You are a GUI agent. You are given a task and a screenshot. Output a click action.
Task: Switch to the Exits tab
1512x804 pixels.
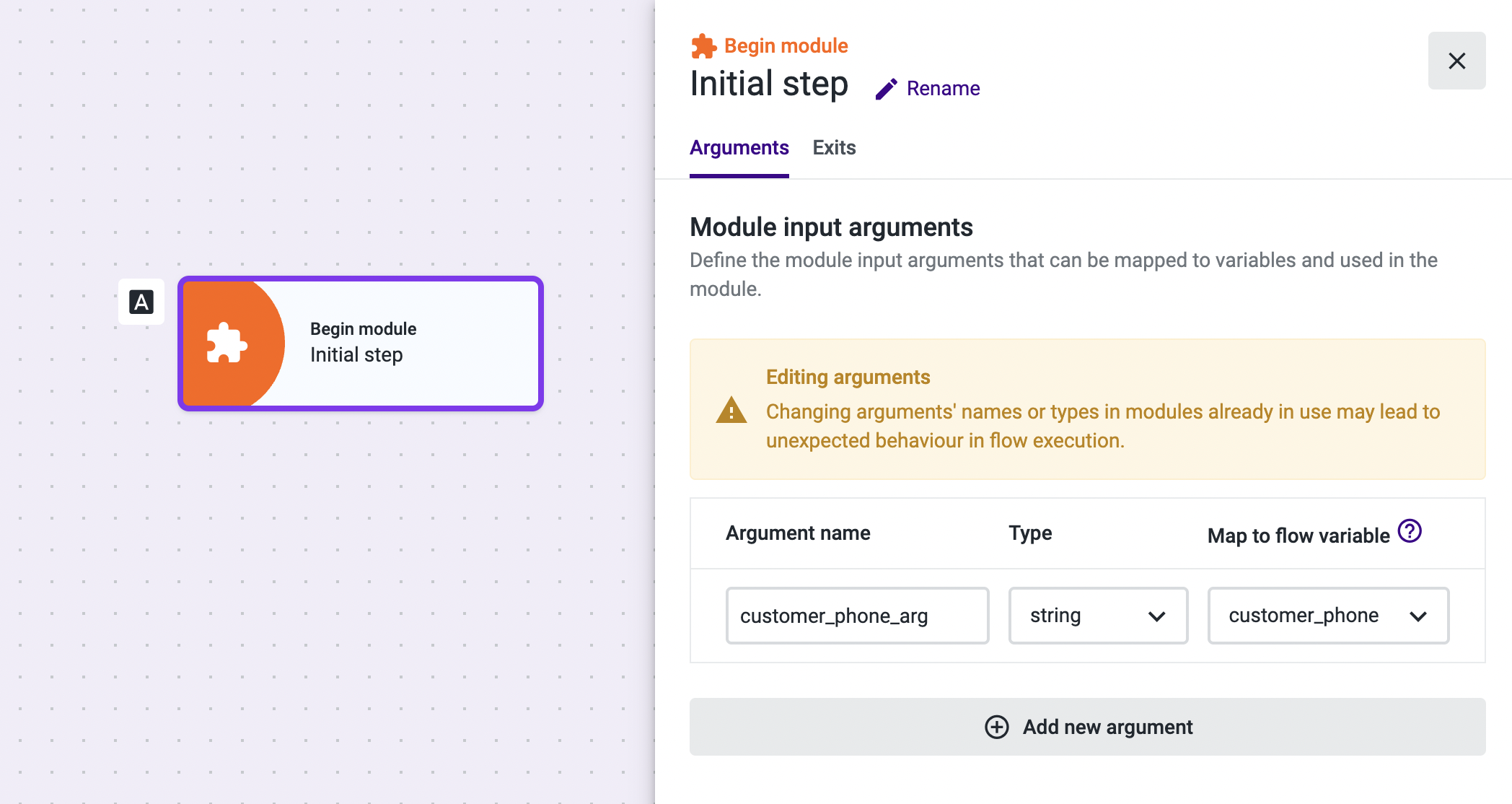[834, 148]
